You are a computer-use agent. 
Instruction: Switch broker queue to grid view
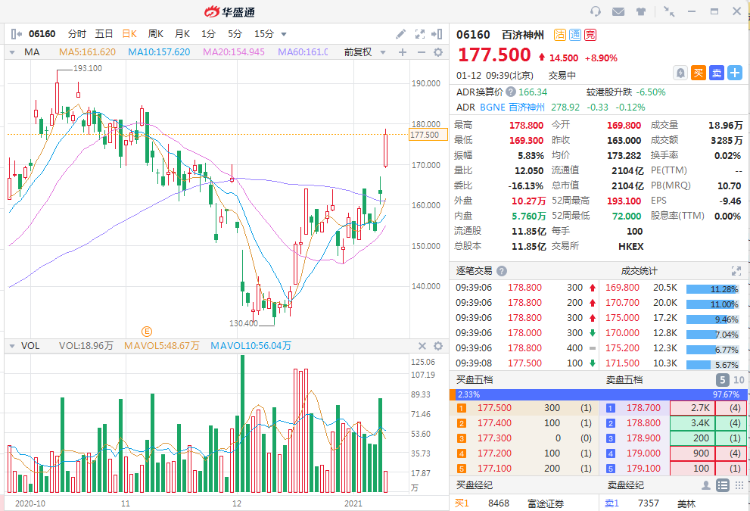tap(739, 486)
